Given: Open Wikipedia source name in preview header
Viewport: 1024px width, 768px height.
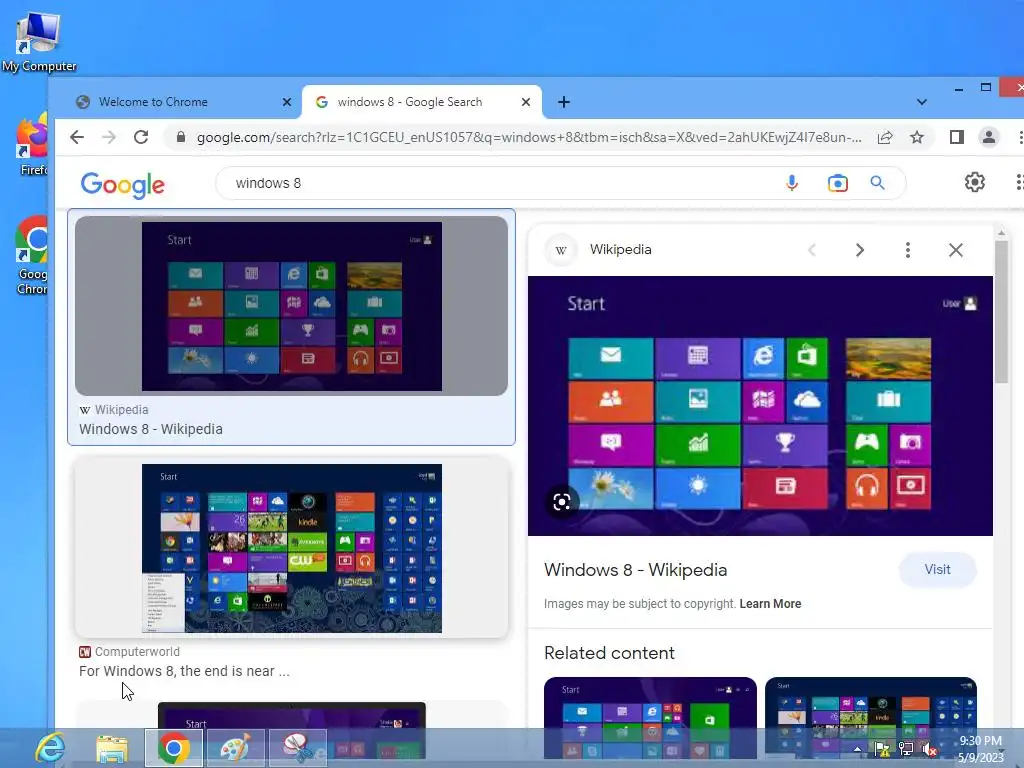Looking at the screenshot, I should (x=620, y=249).
